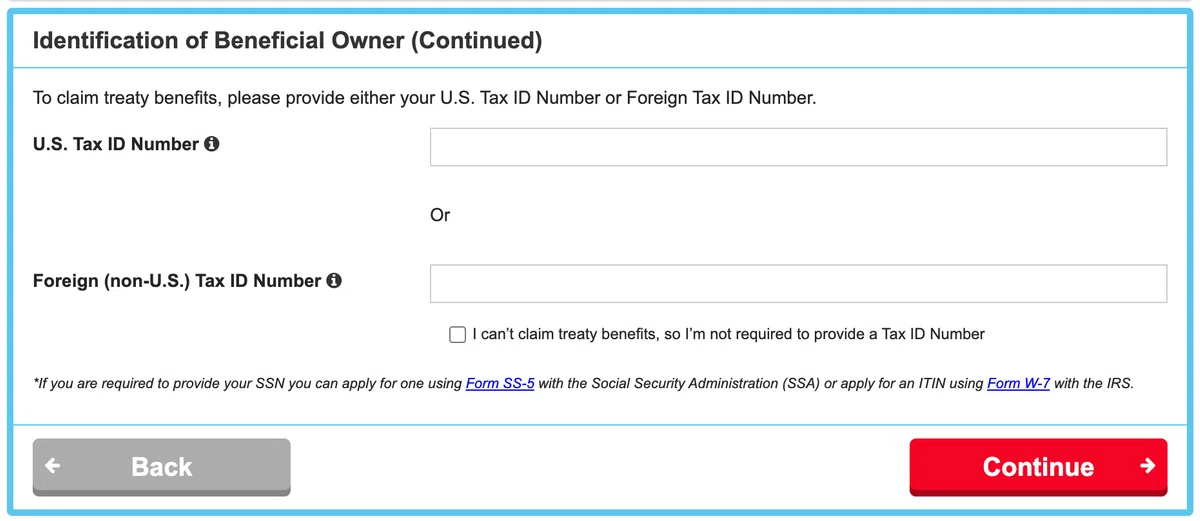Screen dimensions: 1200x521
Task: Focus the U.S. Tax ID Number field
Action: 798,147
